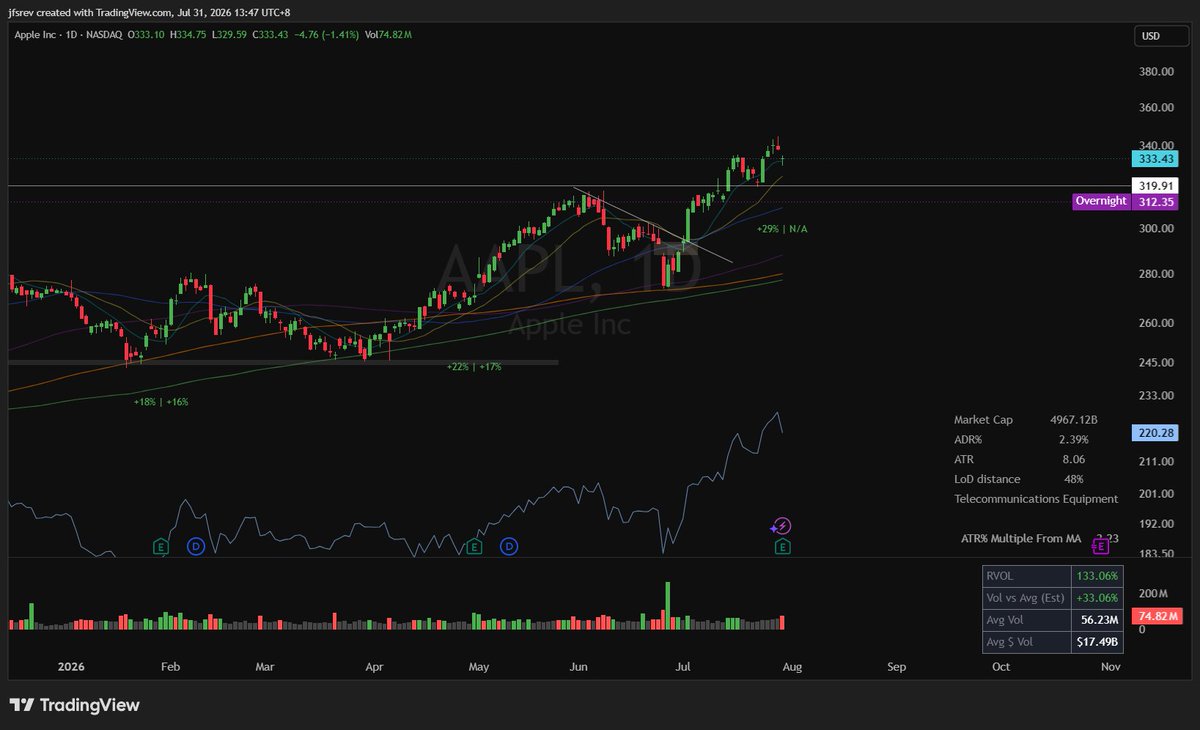Click the 333.43 current price label

[x=1154, y=159]
